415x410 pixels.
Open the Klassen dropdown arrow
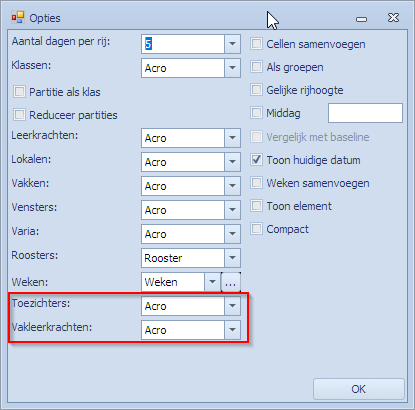point(232,68)
